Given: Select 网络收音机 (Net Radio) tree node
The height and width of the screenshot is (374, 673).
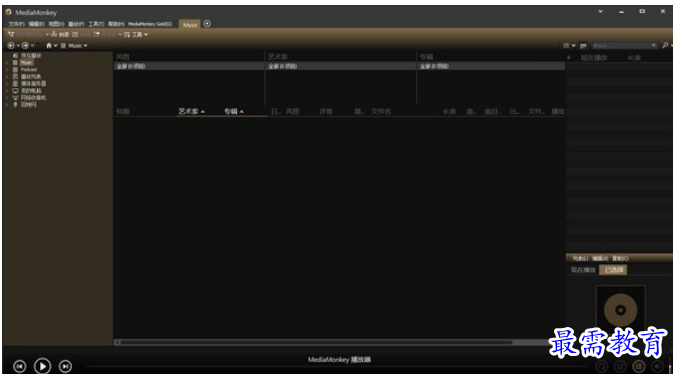Looking at the screenshot, I should [33, 97].
